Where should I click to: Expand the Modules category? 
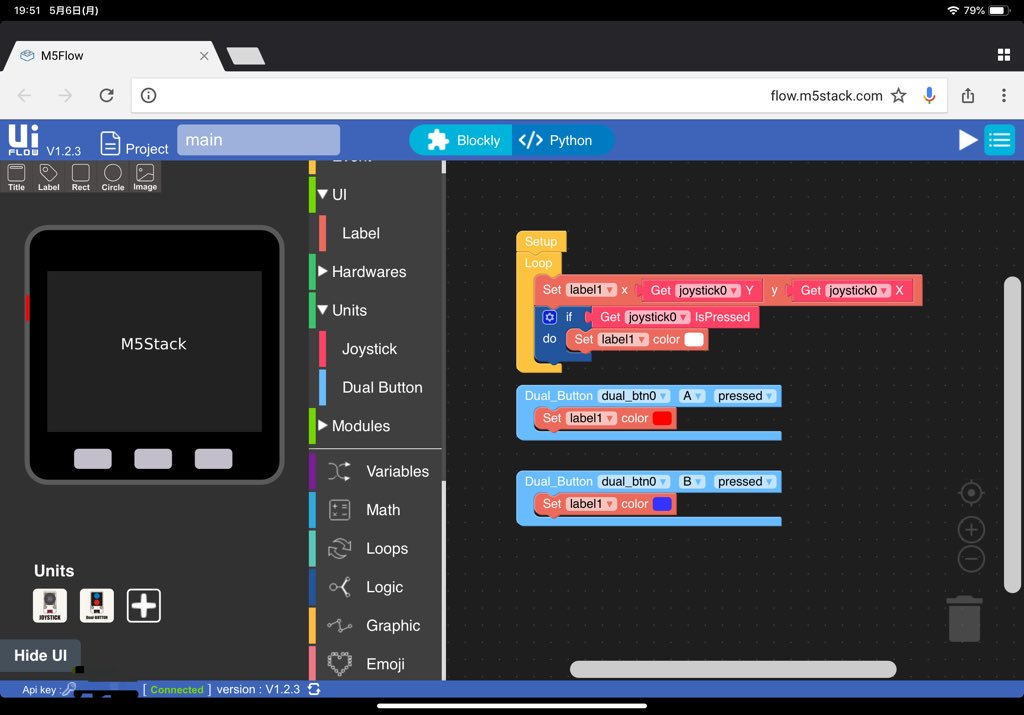(323, 425)
